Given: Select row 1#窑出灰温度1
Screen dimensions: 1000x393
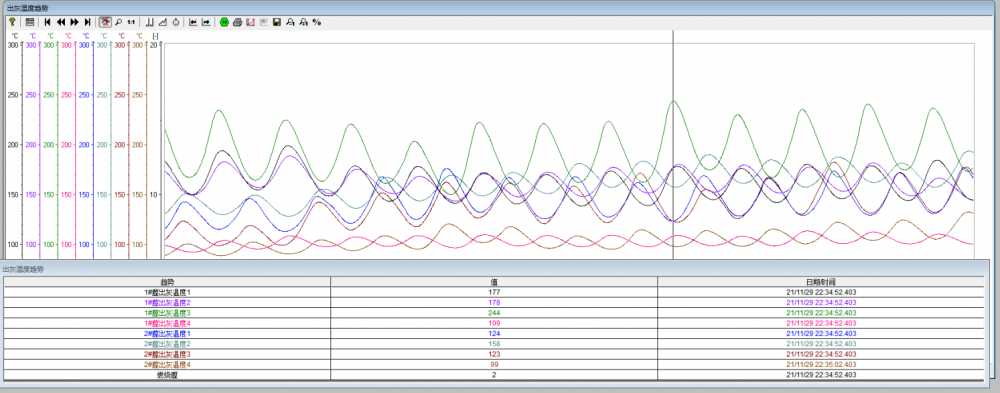Looking at the screenshot, I should click(x=494, y=292).
